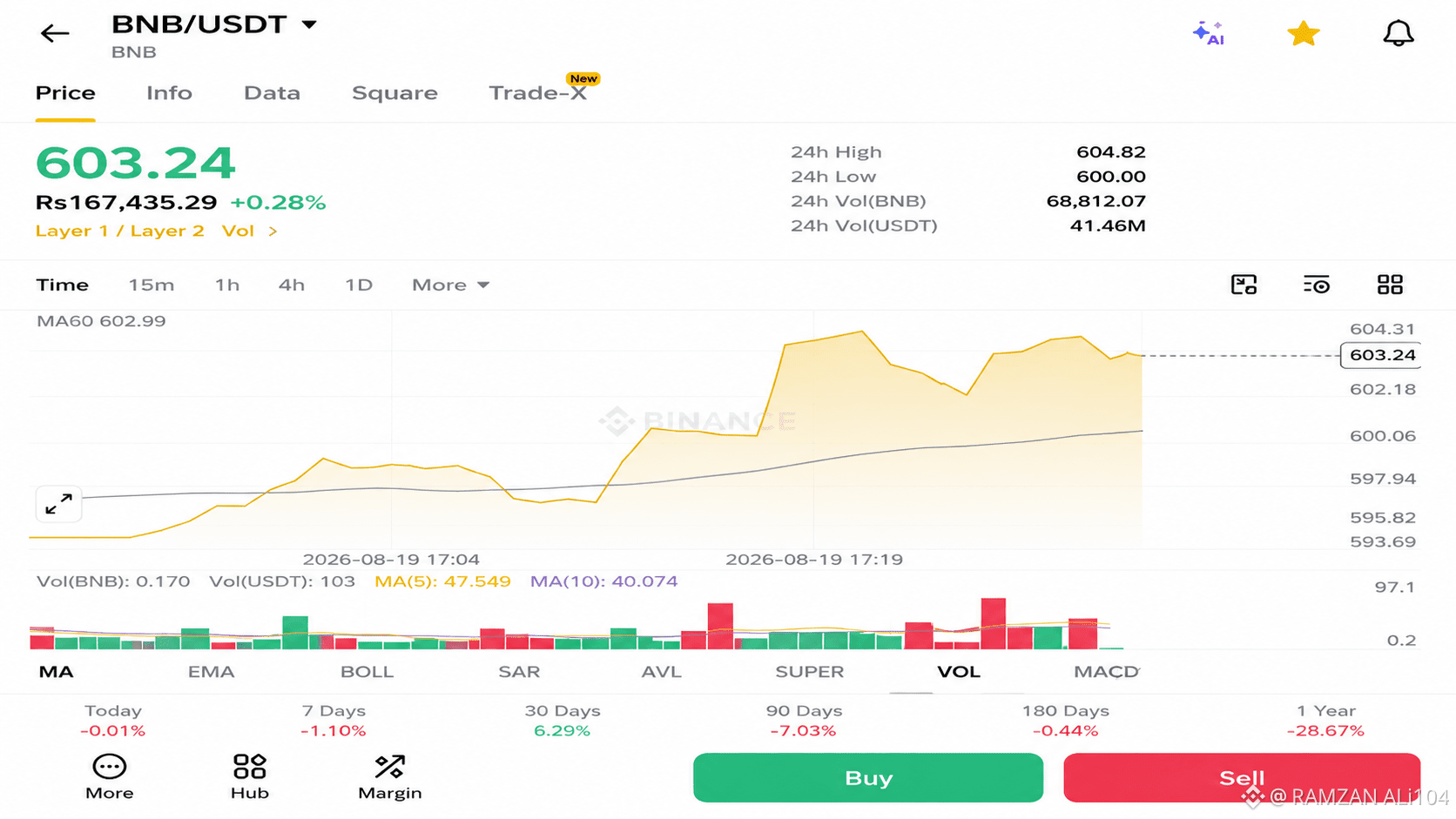Open the Data tab

272,93
